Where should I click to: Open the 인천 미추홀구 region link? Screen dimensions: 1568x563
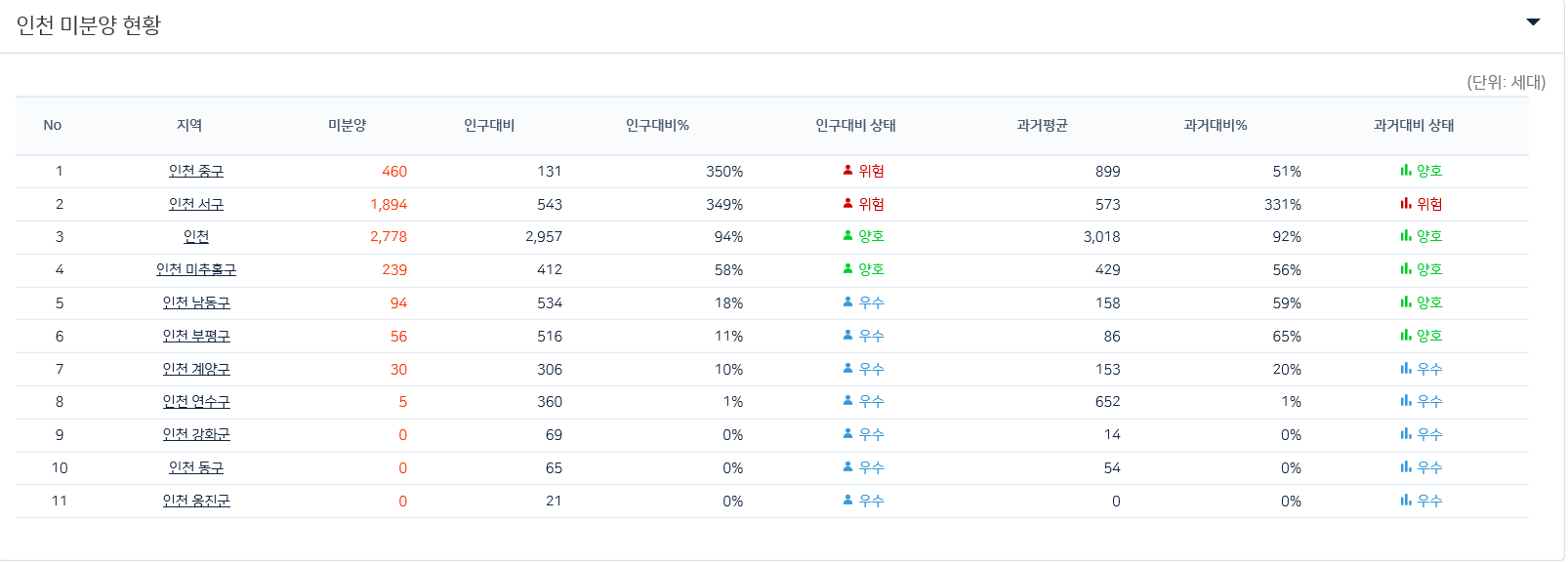(196, 269)
